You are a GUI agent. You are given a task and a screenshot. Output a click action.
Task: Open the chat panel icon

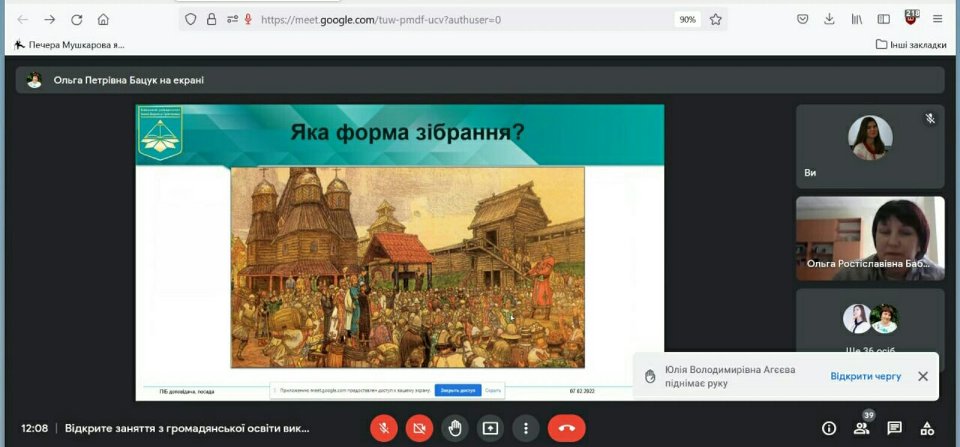click(894, 428)
